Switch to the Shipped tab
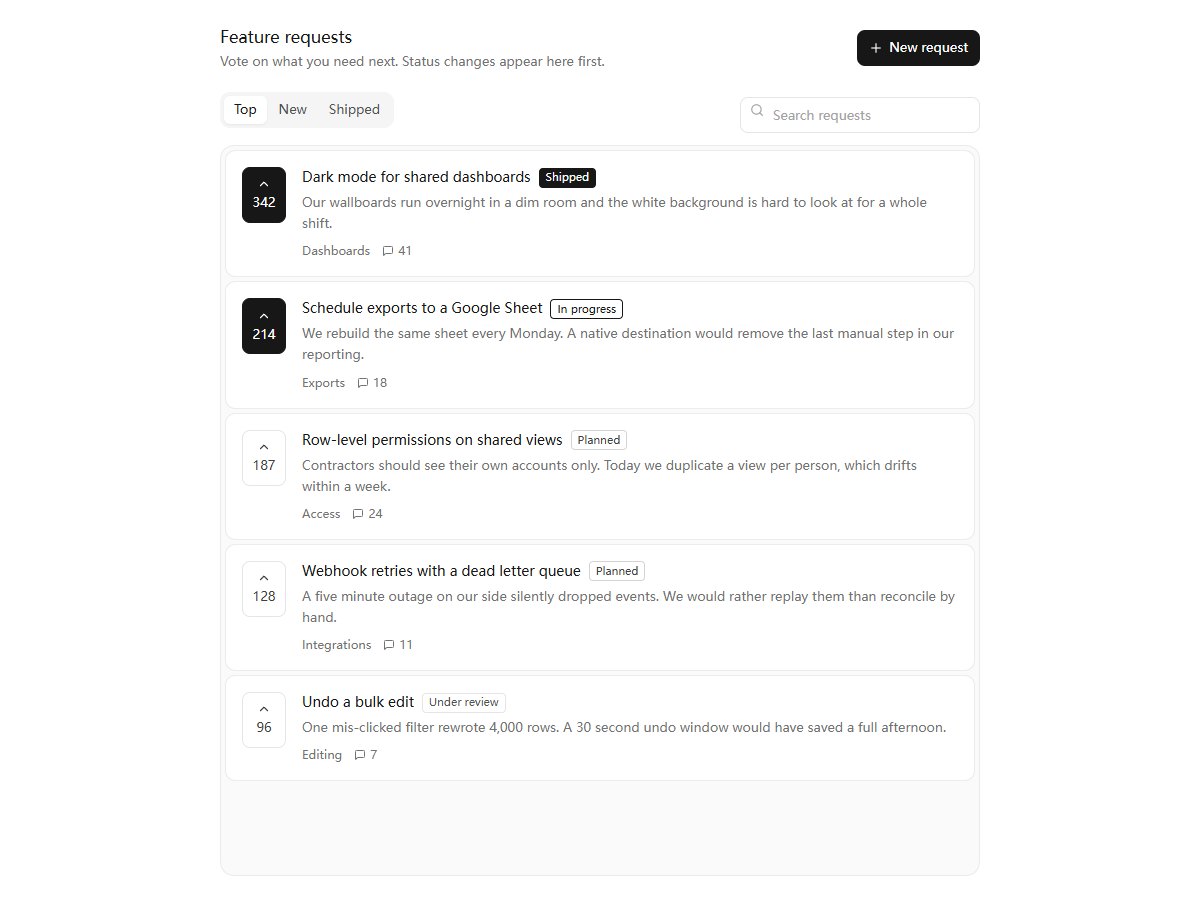The height and width of the screenshot is (900, 1200). 354,110
